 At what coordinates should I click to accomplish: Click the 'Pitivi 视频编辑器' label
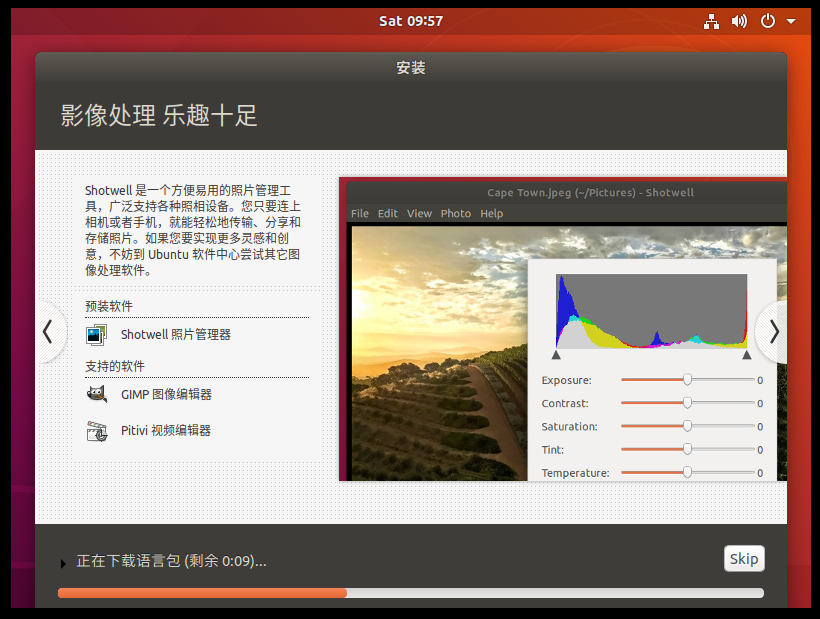[166, 431]
